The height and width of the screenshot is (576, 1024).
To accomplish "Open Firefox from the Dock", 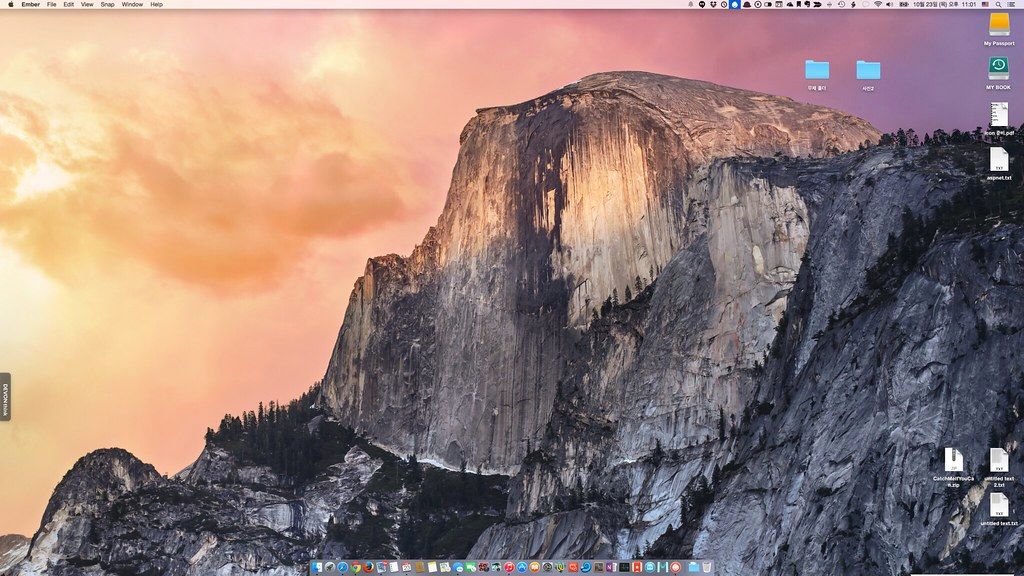I will 370,567.
